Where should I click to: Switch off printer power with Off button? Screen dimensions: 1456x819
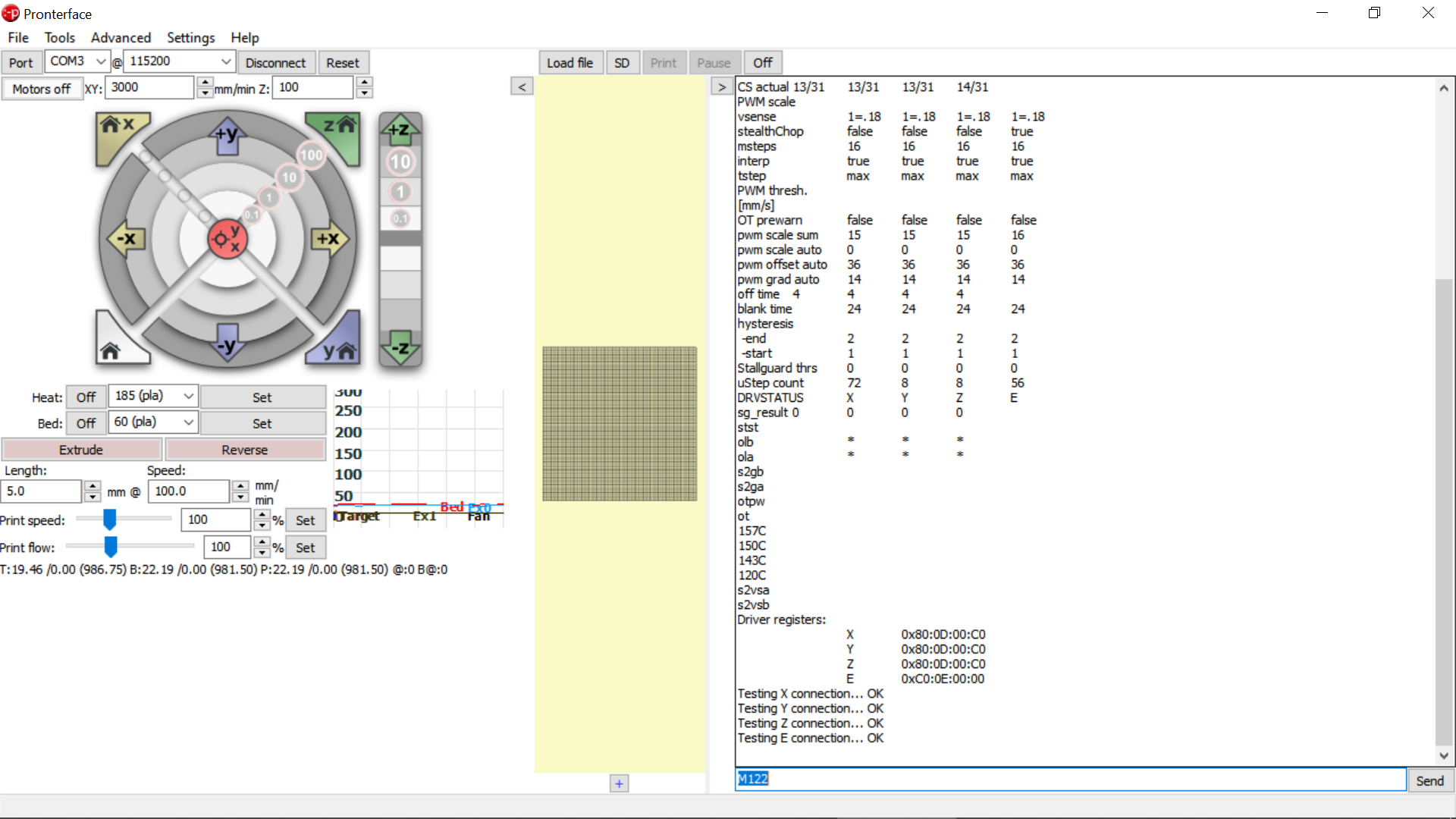pos(762,63)
